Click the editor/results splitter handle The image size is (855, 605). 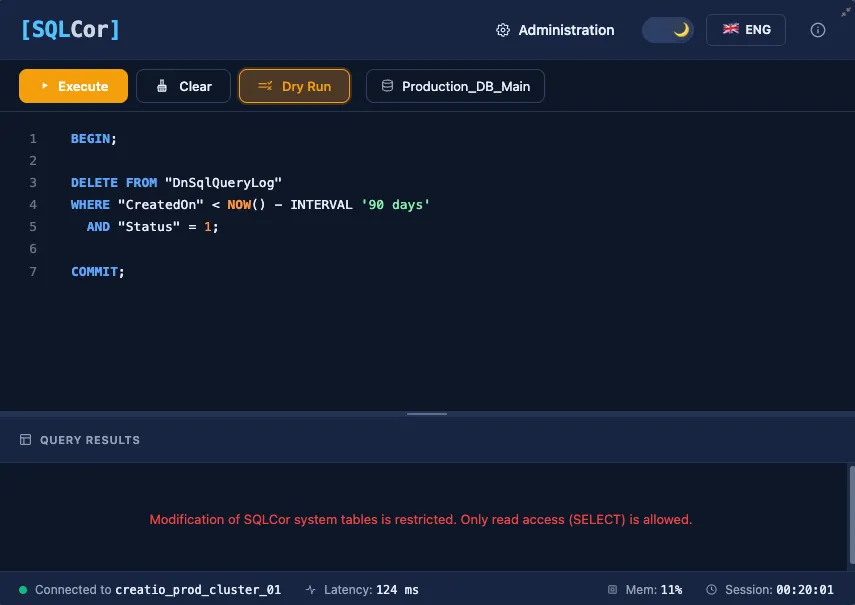(x=427, y=414)
